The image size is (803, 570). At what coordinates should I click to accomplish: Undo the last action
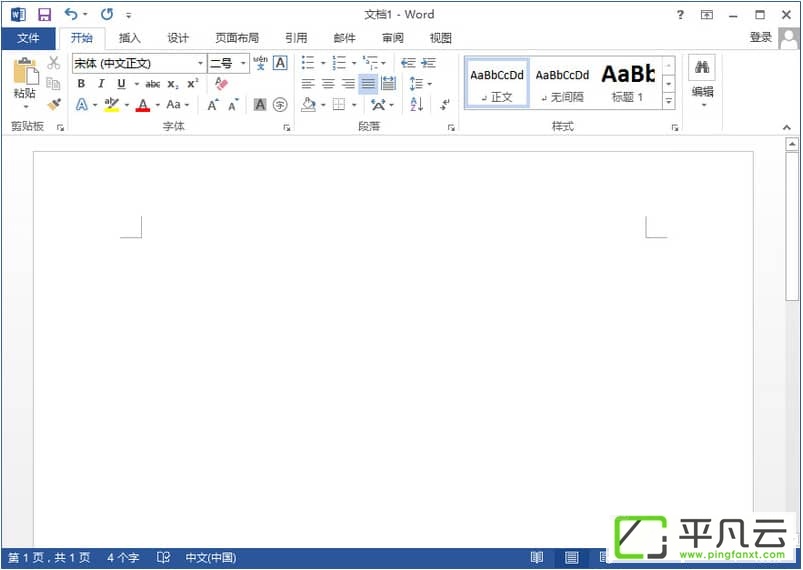[x=71, y=14]
